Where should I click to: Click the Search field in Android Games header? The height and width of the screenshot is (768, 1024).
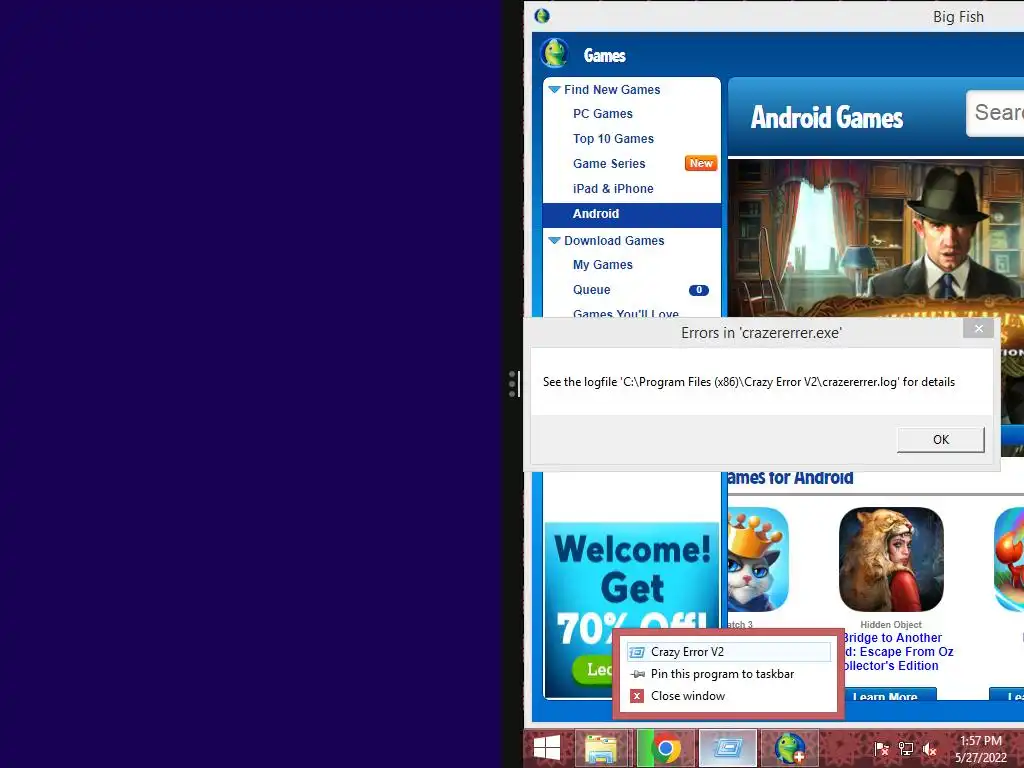click(995, 113)
